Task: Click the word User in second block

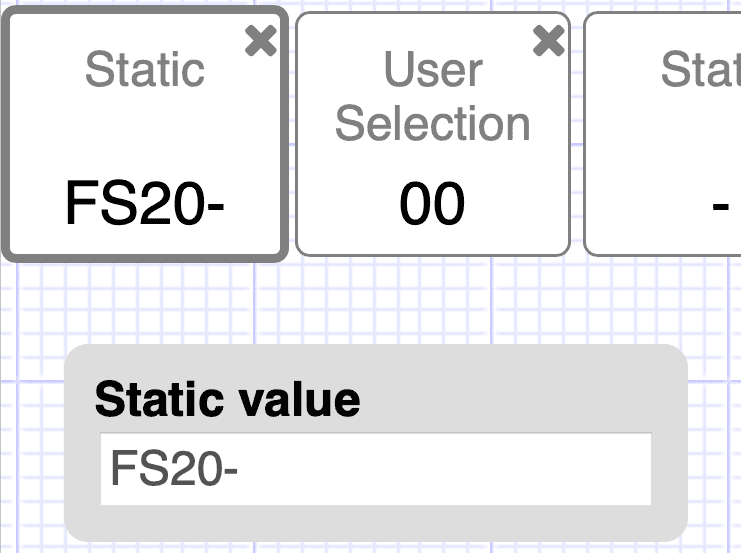Action: (x=433, y=70)
